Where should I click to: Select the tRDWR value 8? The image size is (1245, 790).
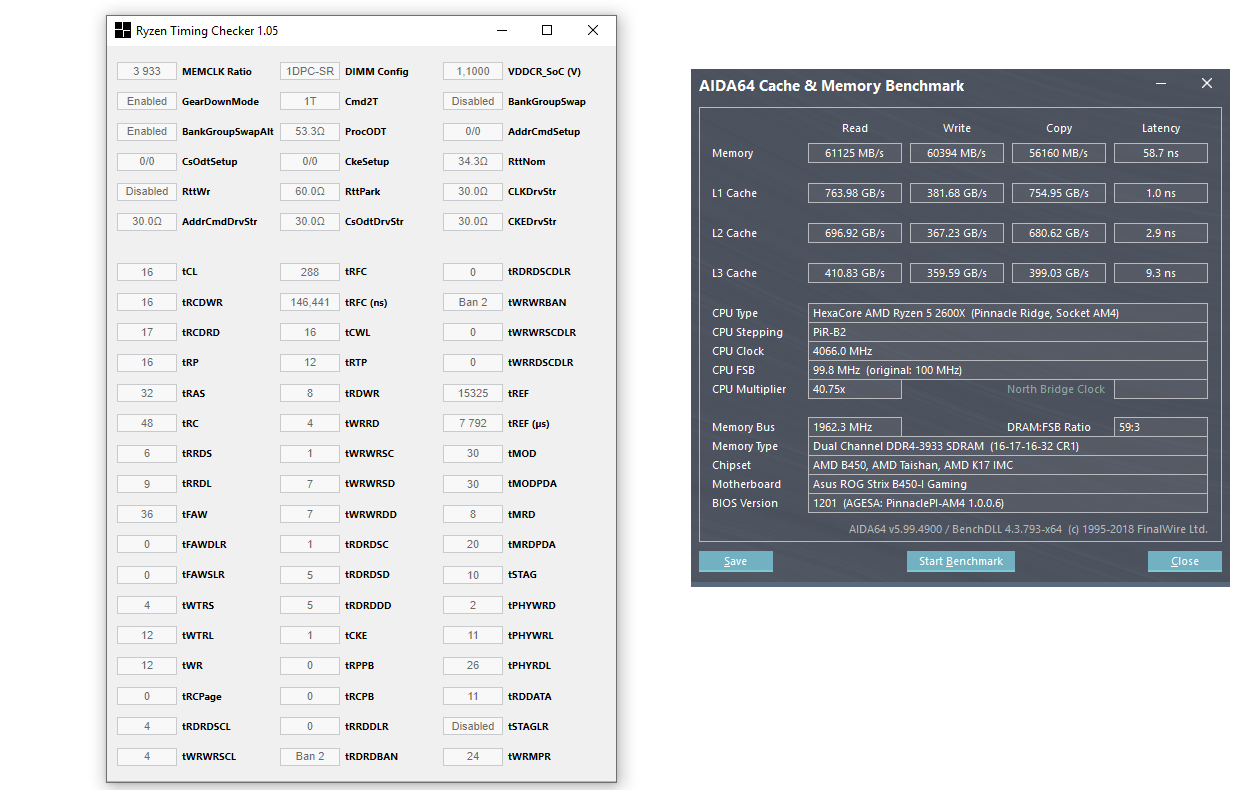(310, 393)
